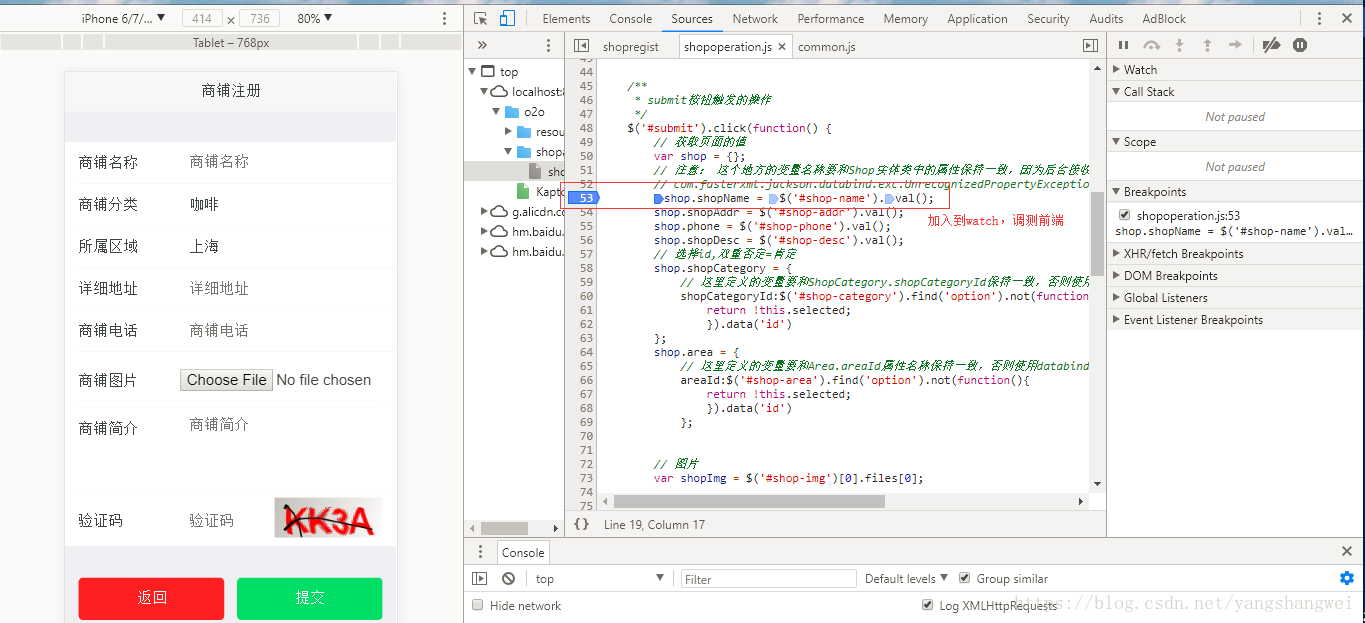The width and height of the screenshot is (1365, 623).
Task: Click the inspect element picker icon
Action: pos(481,18)
